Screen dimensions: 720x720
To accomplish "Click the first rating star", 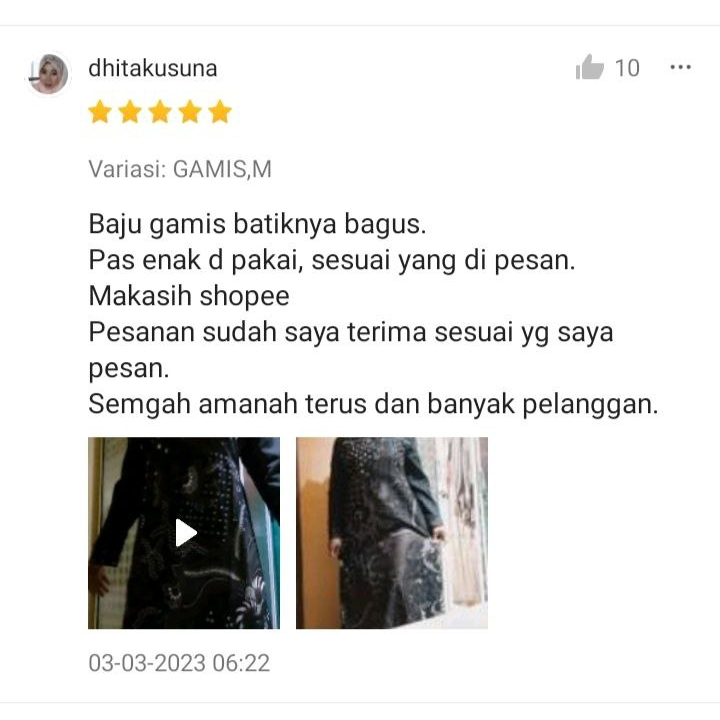I will pos(100,112).
